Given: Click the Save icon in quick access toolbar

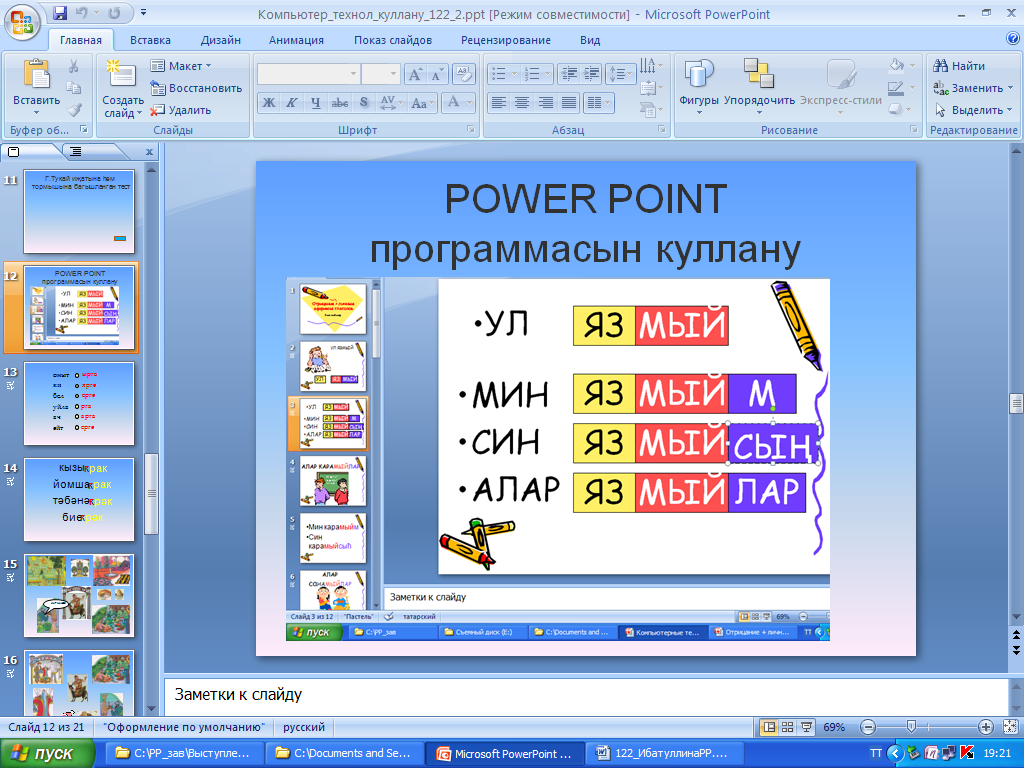Looking at the screenshot, I should (x=60, y=13).
